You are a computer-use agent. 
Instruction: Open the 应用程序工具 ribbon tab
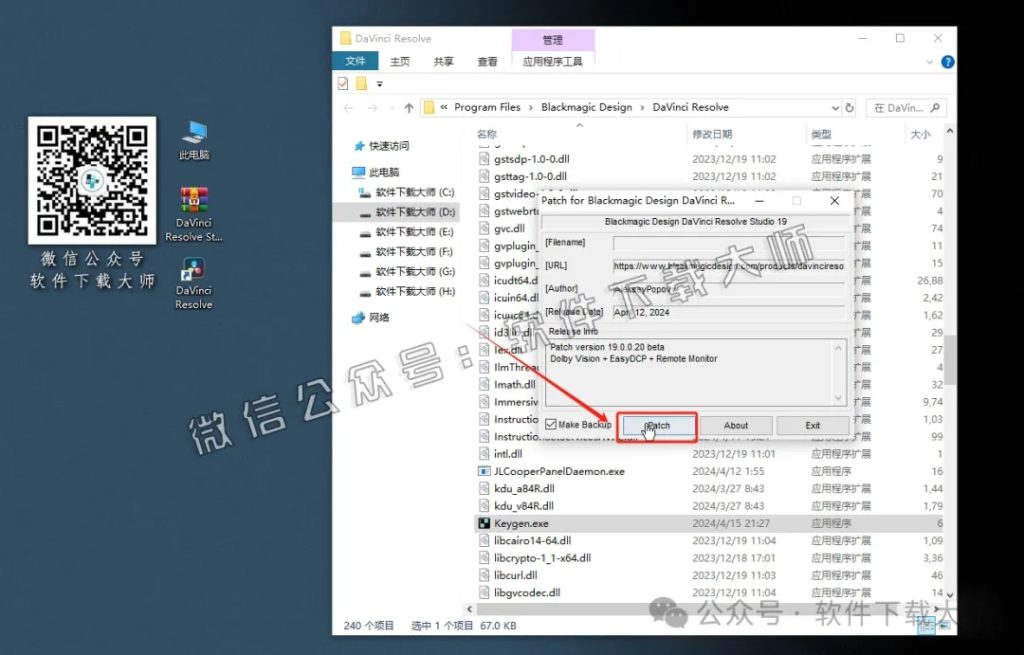pos(553,61)
